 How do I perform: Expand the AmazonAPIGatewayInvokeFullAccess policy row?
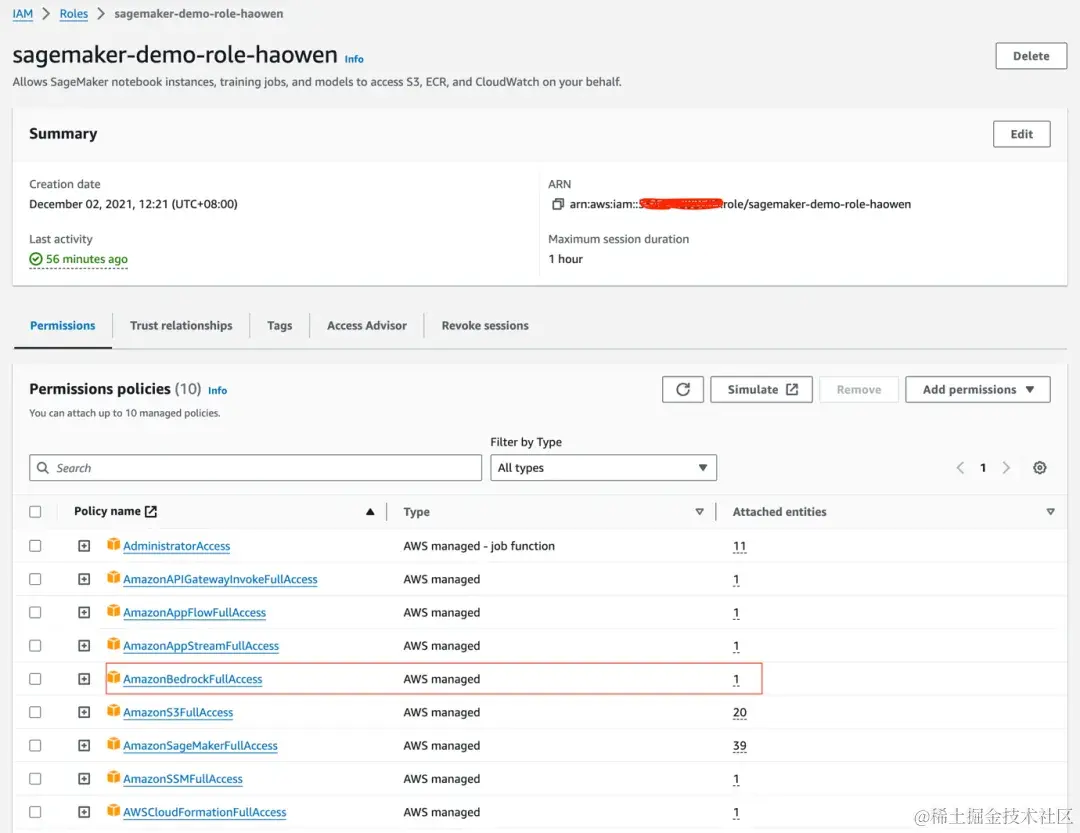click(x=84, y=579)
